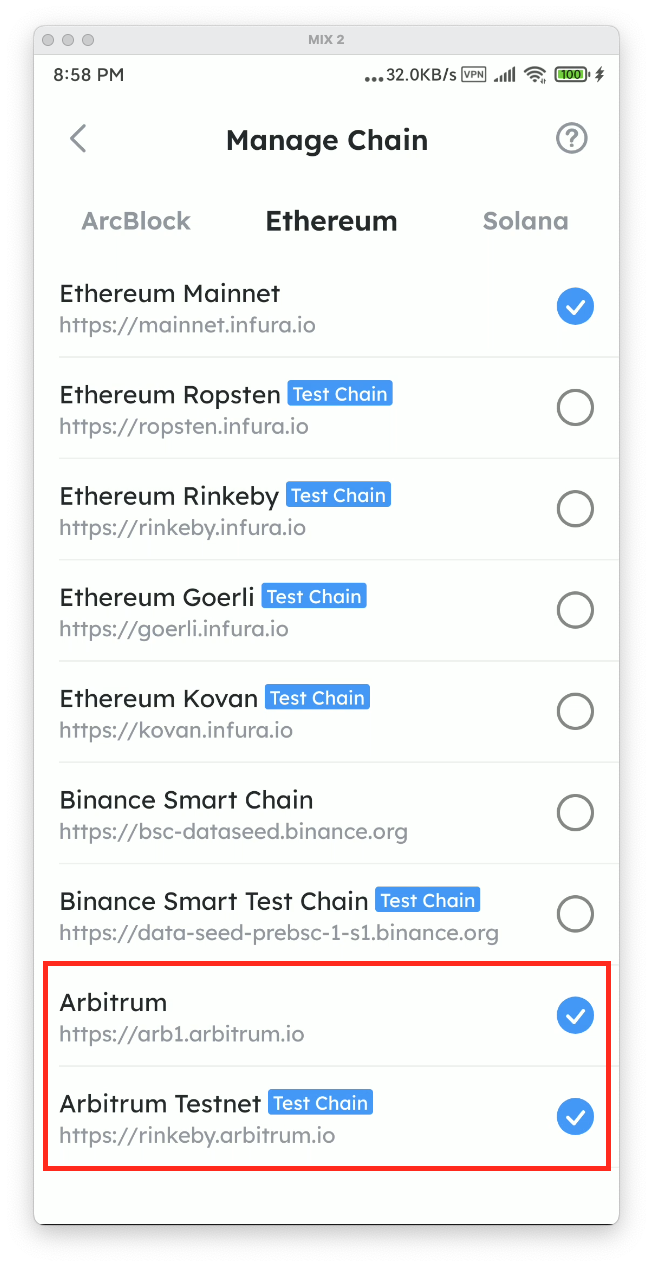This screenshot has height=1267, width=653.
Task: Enable the Ethereum Kovan test chain
Action: point(575,712)
